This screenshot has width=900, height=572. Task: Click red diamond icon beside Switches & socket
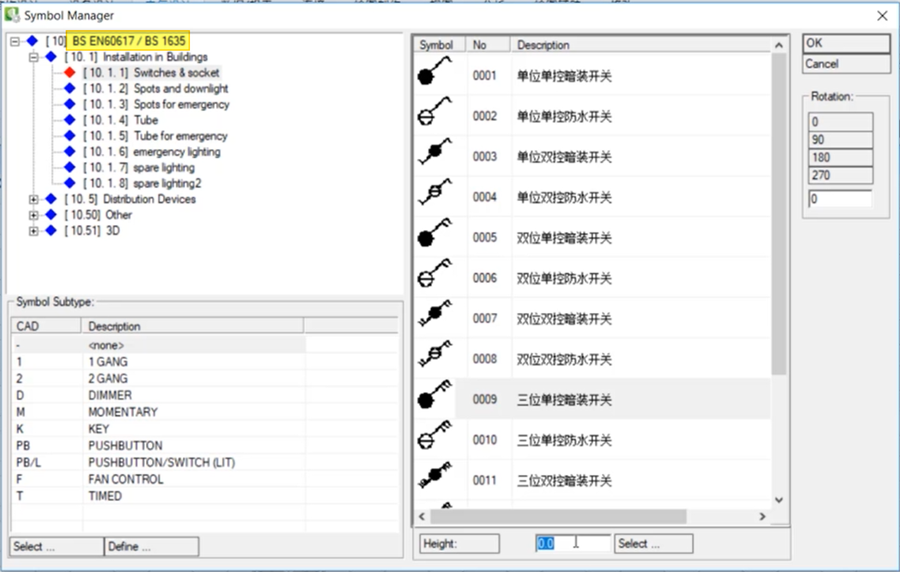click(69, 72)
